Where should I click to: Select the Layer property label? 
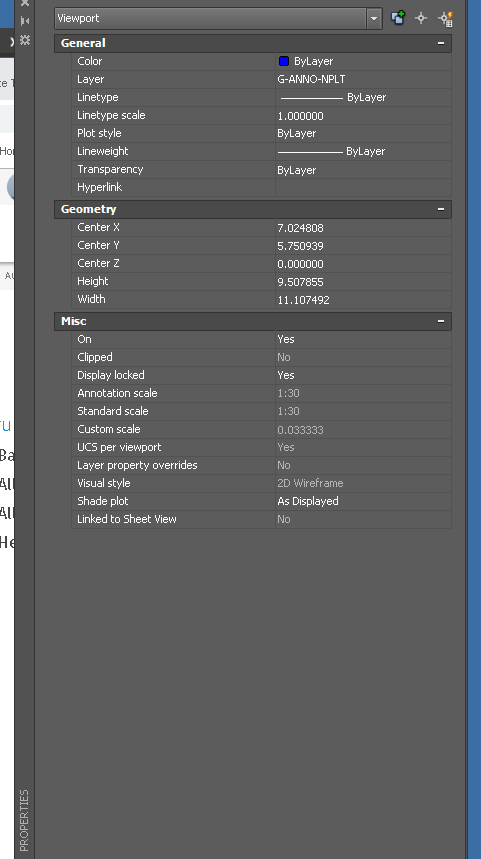[x=90, y=79]
